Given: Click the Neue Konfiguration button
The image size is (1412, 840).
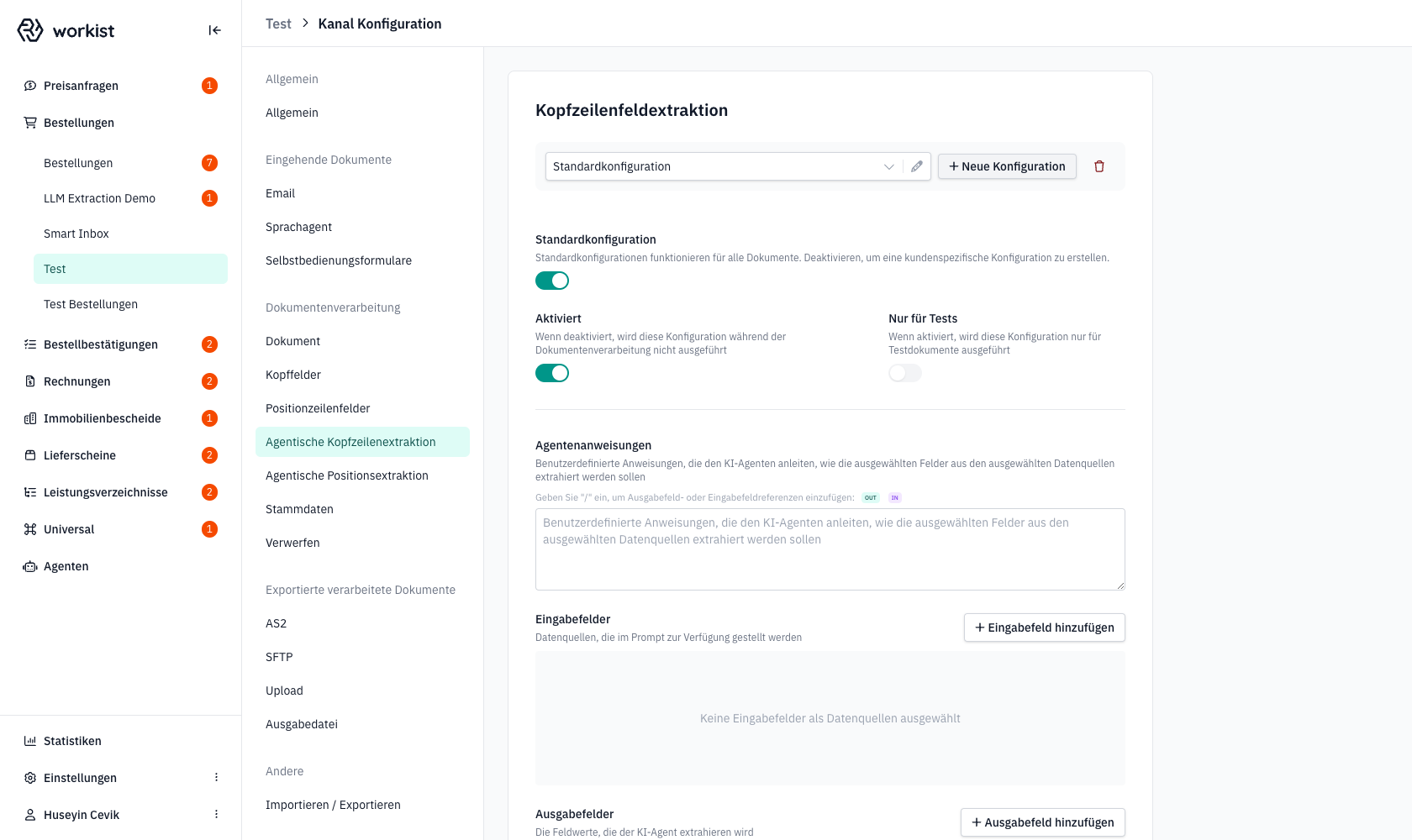Looking at the screenshot, I should tap(1007, 166).
